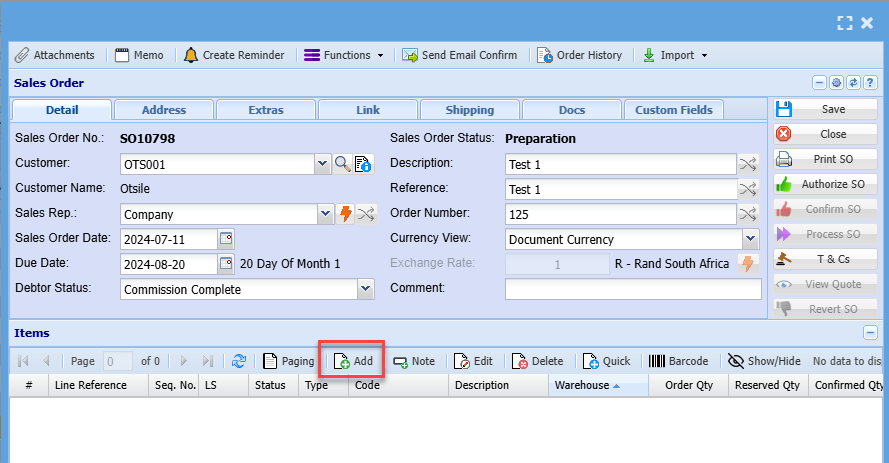The height and width of the screenshot is (463, 889).
Task: Click the lightning bolt icon beside Sales Rep
Action: pos(346,214)
